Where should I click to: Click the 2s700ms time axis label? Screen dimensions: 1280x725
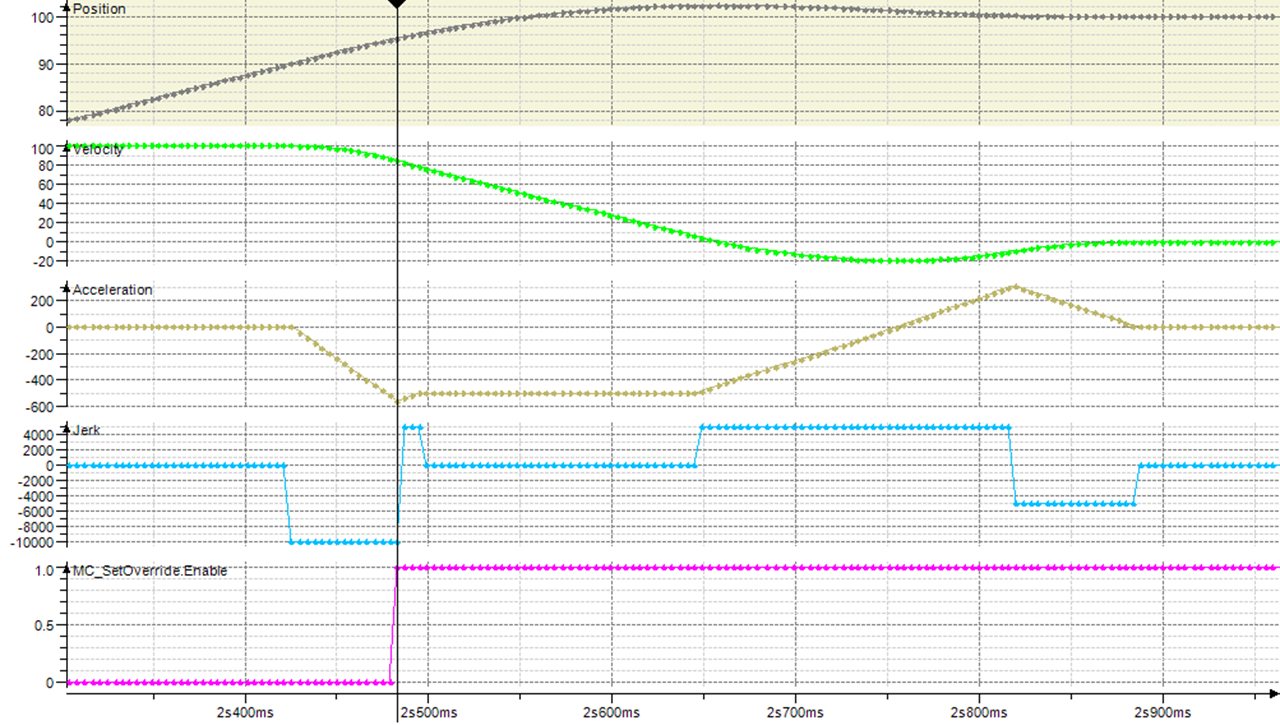click(x=794, y=712)
